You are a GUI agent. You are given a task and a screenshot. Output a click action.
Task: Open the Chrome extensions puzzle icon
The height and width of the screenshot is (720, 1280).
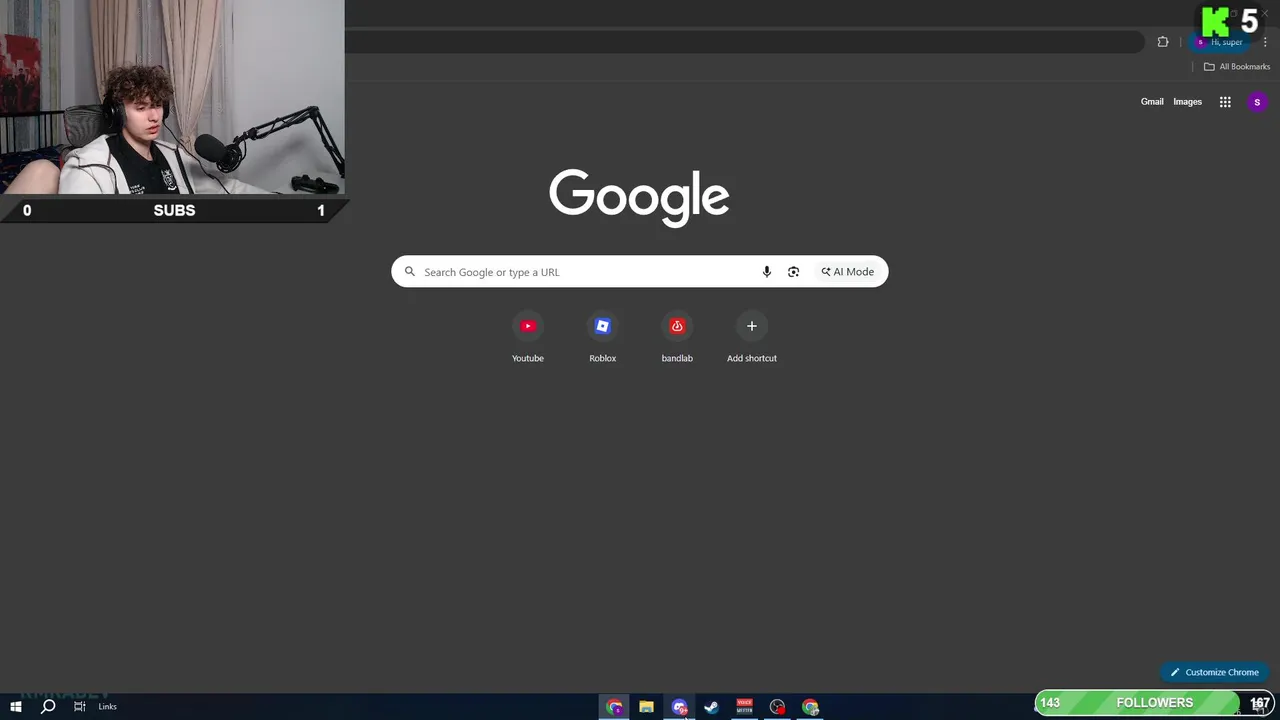pyautogui.click(x=1163, y=42)
